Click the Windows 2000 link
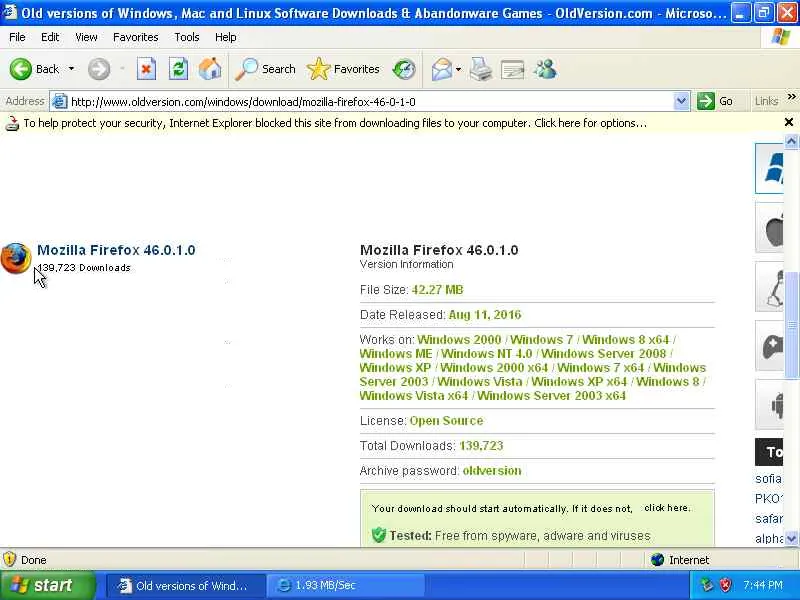Screen dimensions: 800x600 coord(459,340)
